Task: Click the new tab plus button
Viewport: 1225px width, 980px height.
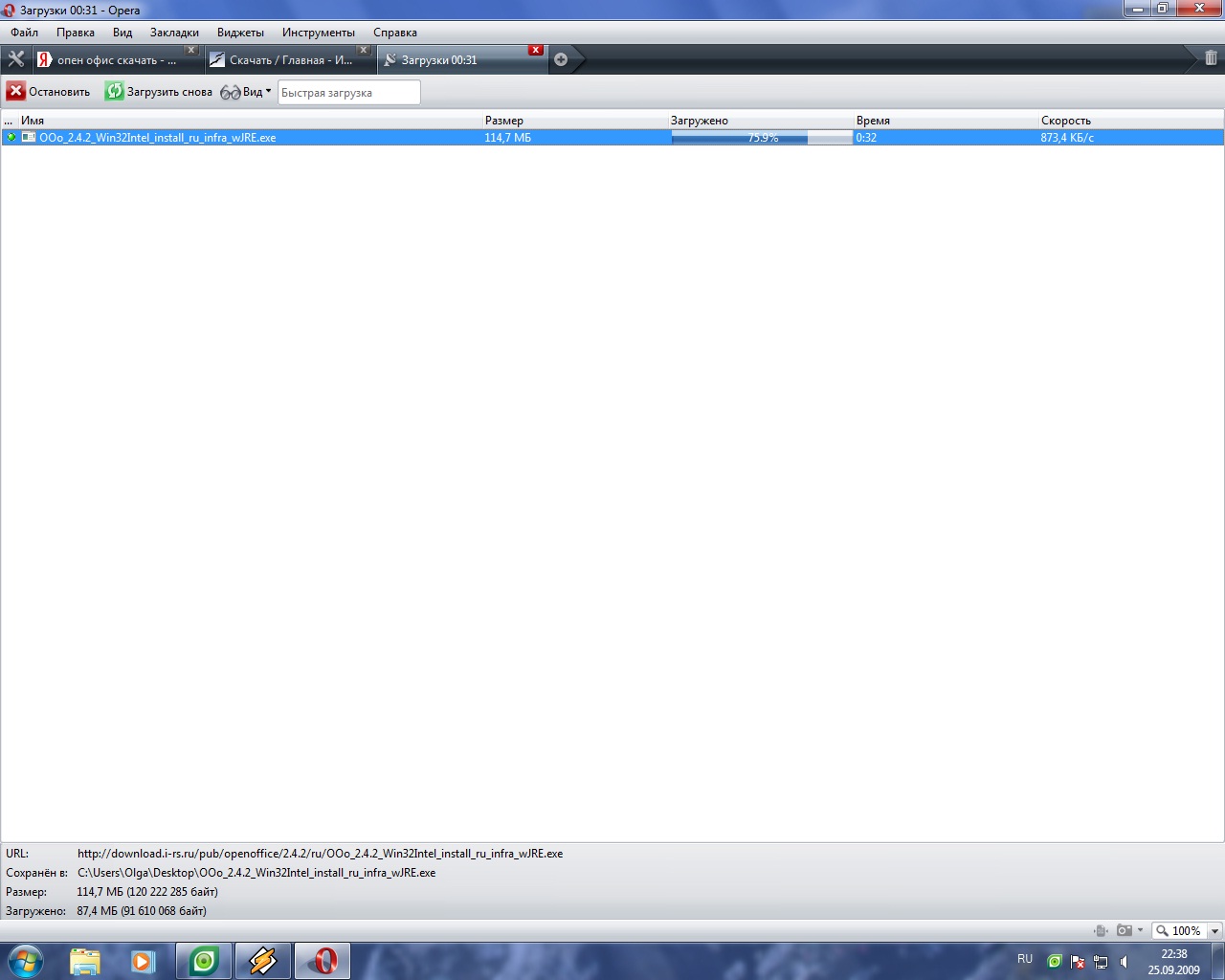Action: [x=561, y=59]
